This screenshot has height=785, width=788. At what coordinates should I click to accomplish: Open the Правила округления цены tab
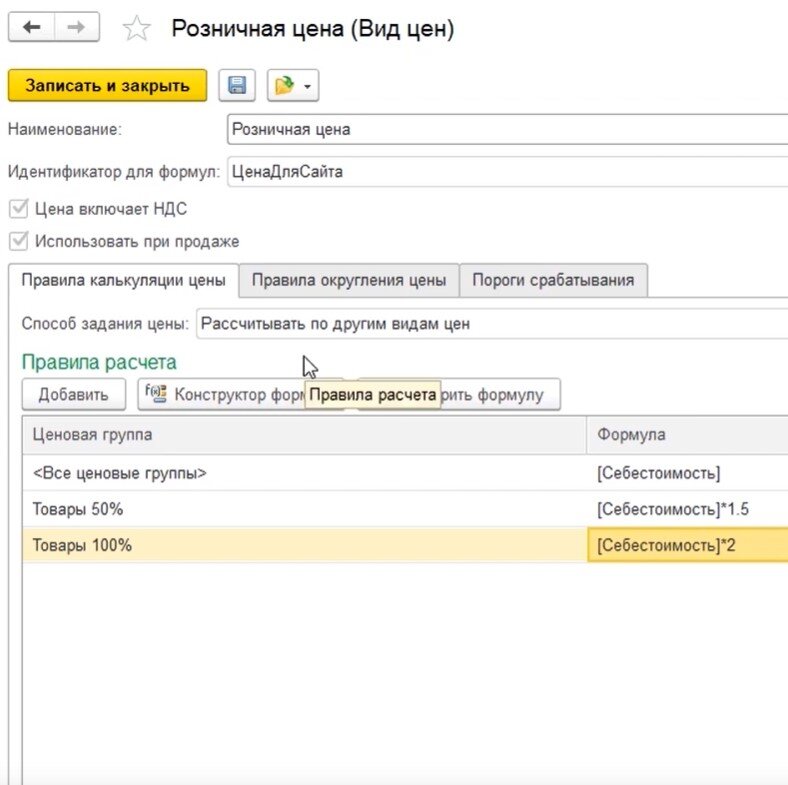[349, 280]
